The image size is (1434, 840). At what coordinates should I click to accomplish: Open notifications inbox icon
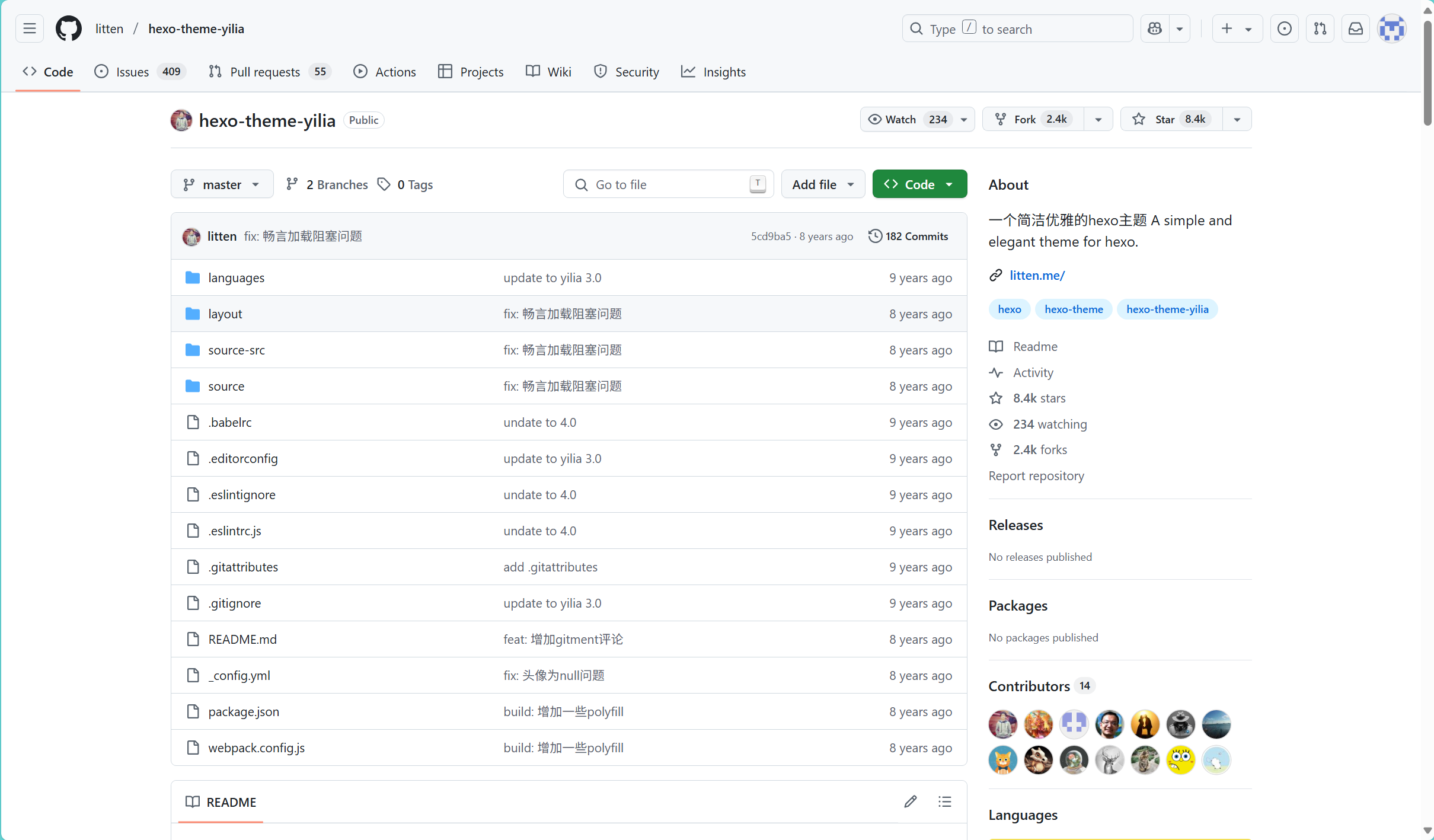coord(1356,28)
